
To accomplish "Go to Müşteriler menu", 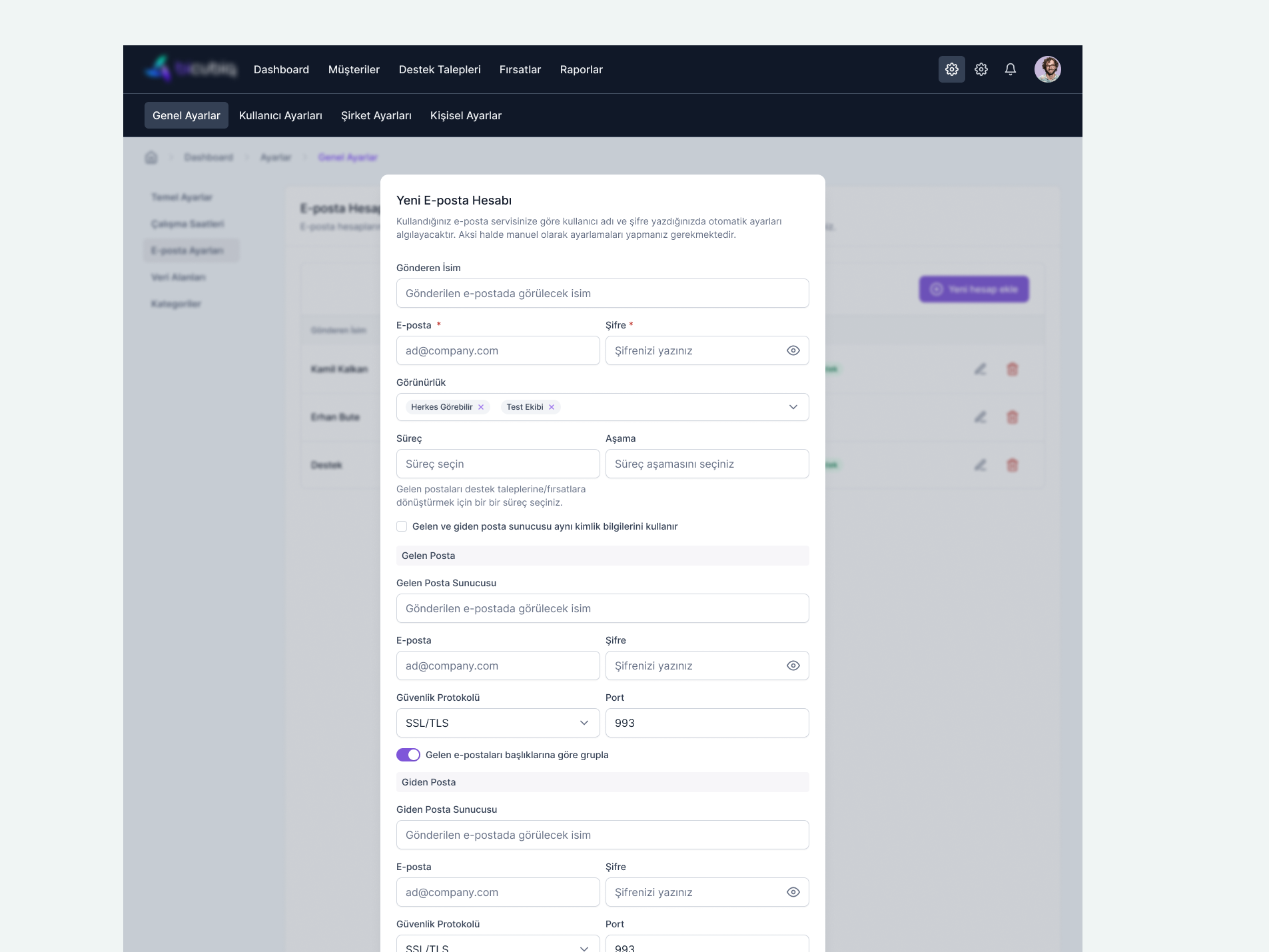I will pos(354,69).
